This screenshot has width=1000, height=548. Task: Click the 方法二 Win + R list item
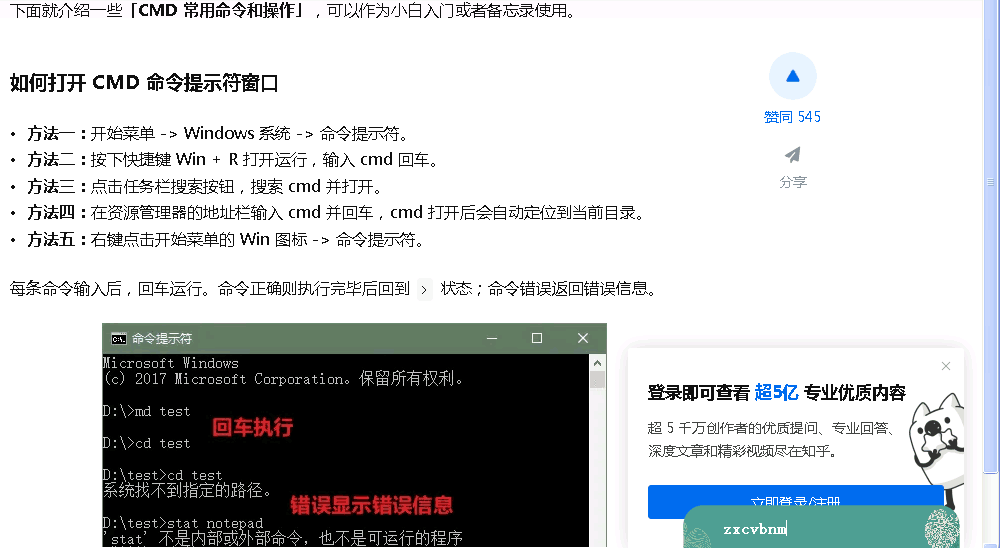(233, 159)
